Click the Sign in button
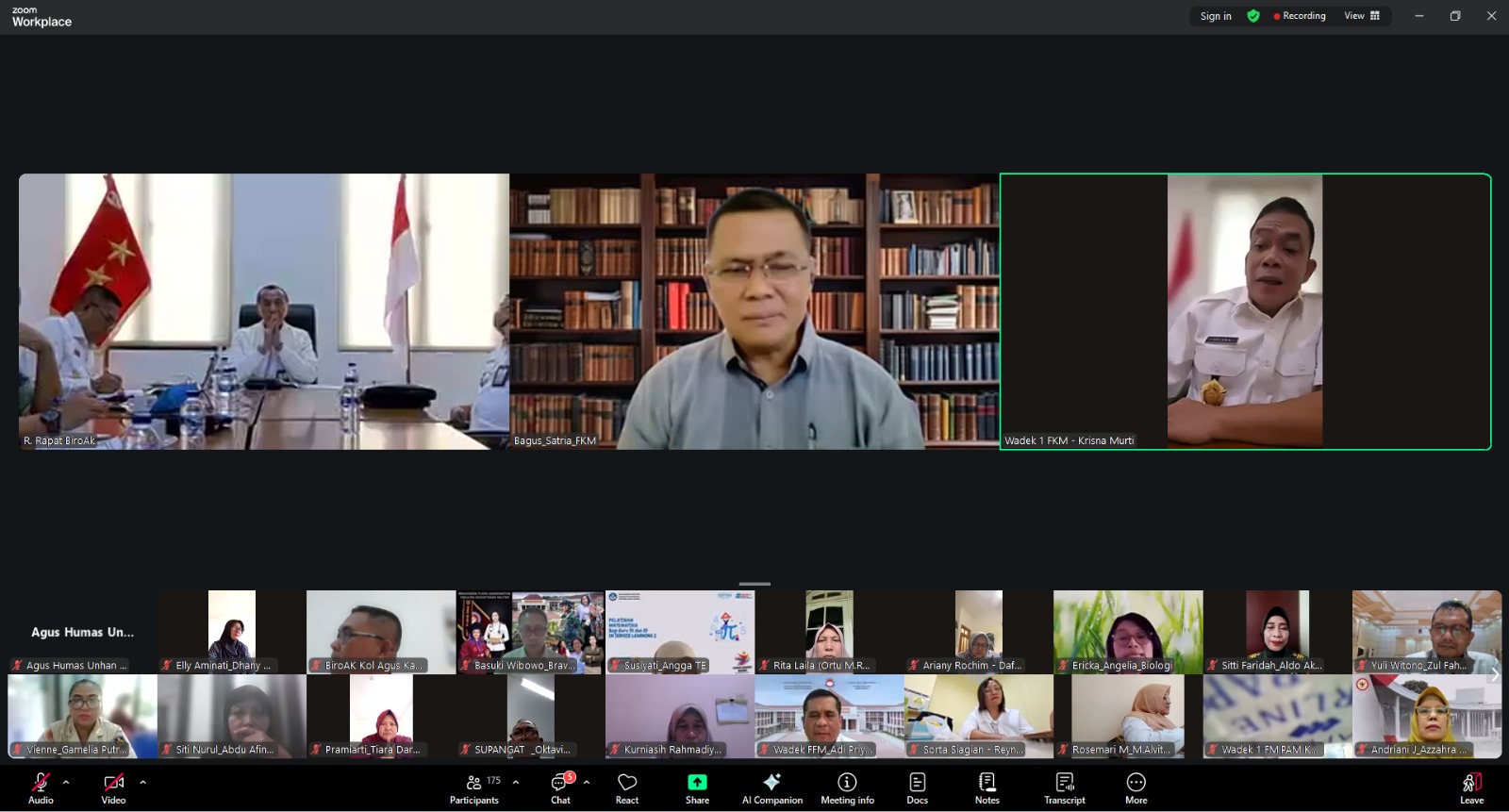 [x=1216, y=16]
